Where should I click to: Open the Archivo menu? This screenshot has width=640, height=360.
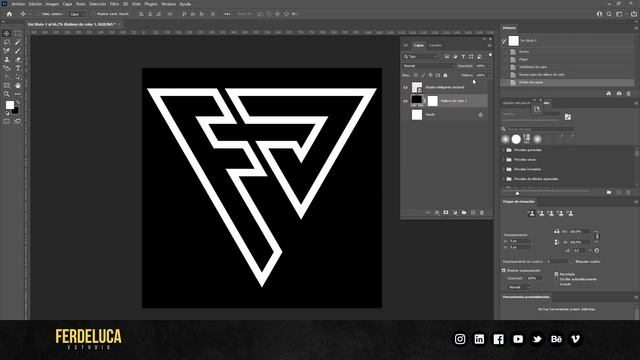[x=18, y=4]
